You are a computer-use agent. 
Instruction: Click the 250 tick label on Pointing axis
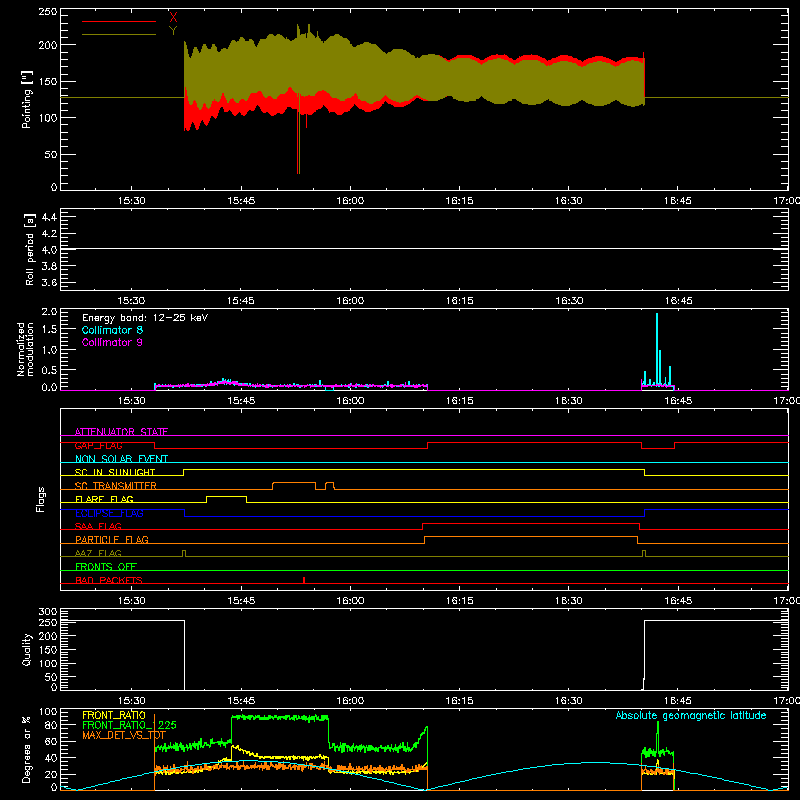[x=47, y=12]
